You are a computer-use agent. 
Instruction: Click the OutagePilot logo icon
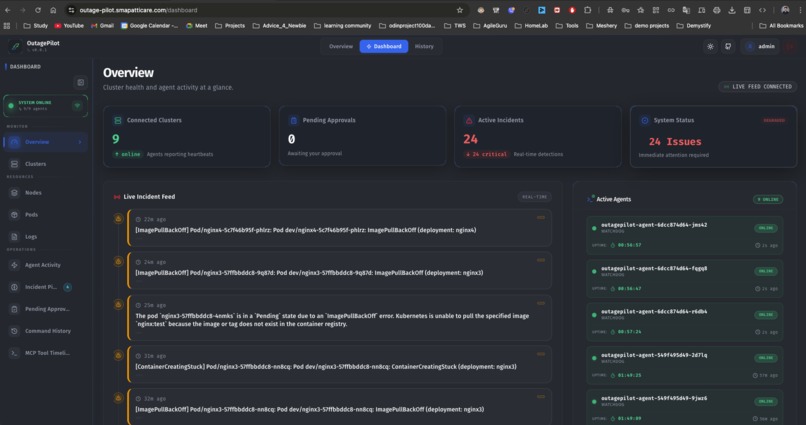click(x=15, y=46)
